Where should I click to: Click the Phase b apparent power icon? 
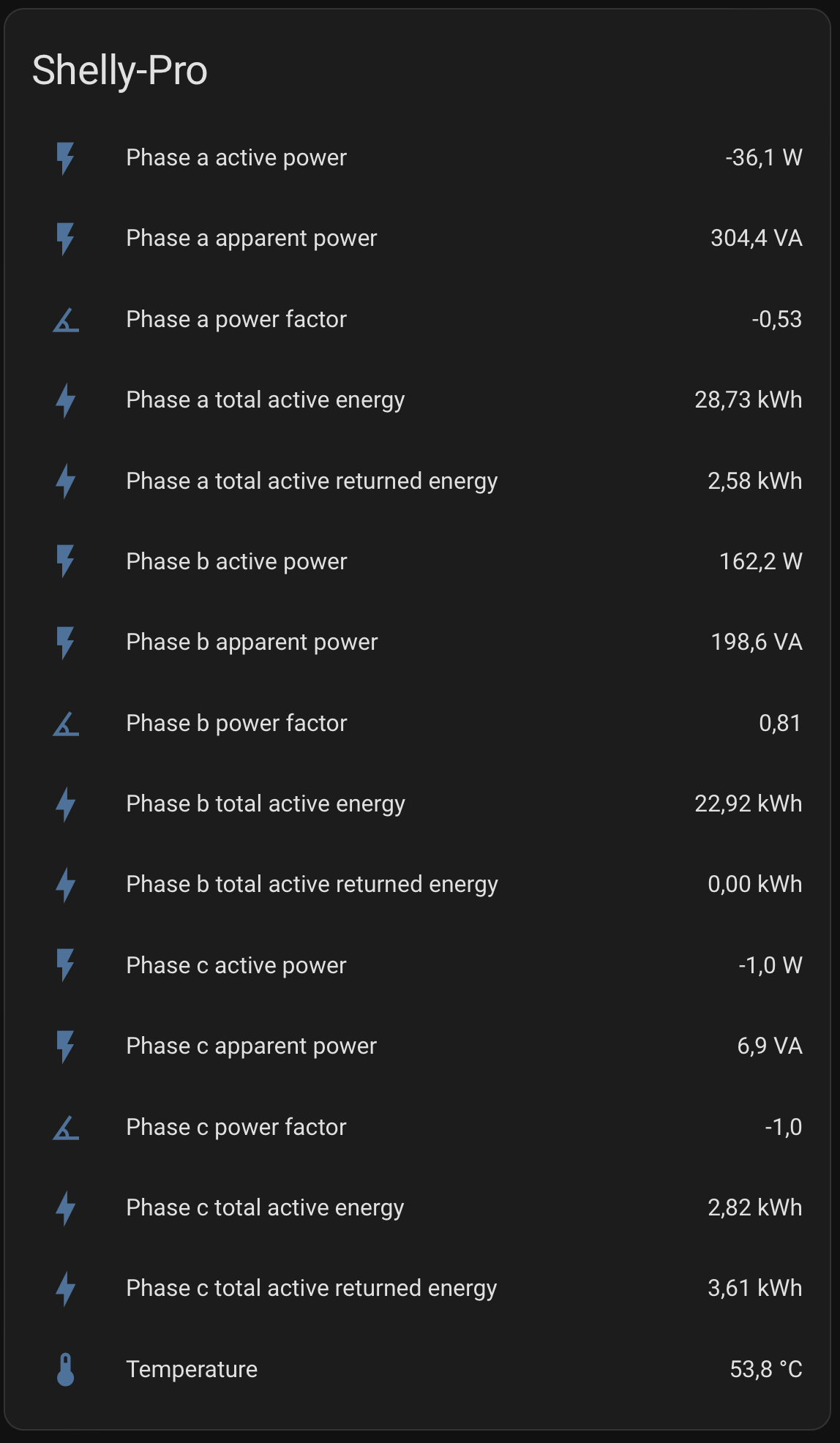tap(66, 642)
